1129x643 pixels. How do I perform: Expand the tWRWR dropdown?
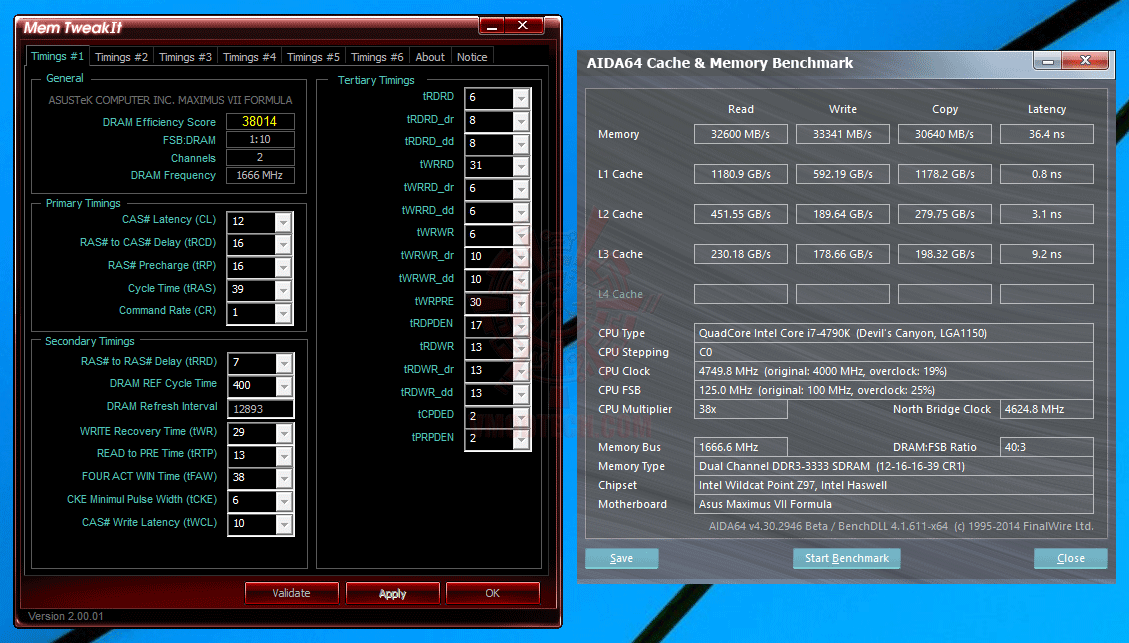521,235
